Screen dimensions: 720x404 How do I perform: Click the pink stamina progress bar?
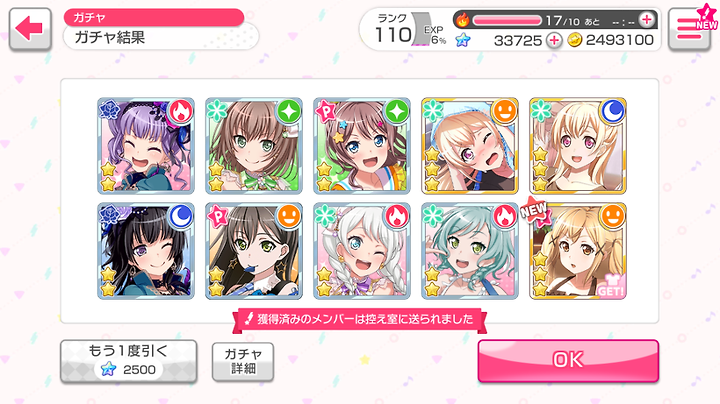pyautogui.click(x=507, y=20)
